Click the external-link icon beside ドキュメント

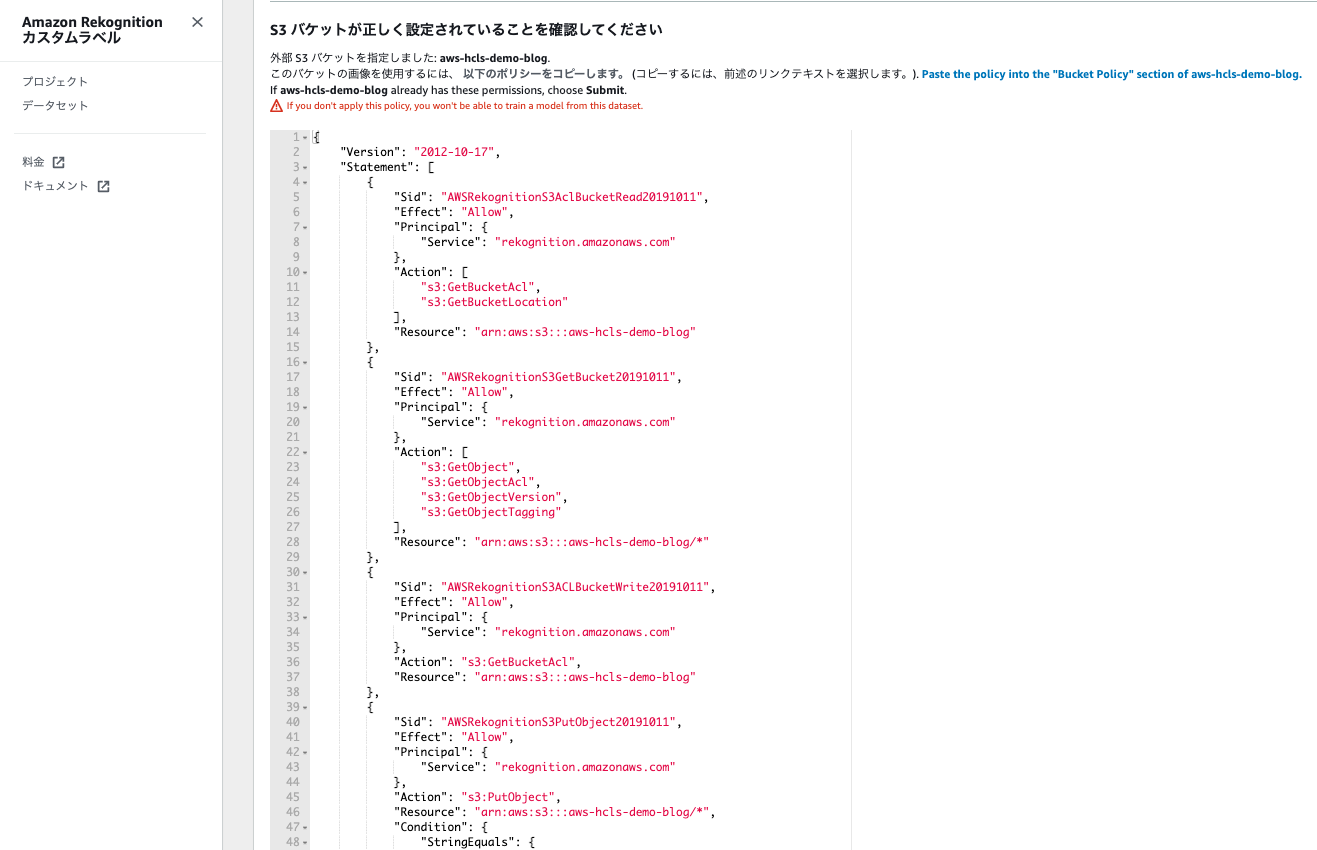pyautogui.click(x=103, y=186)
